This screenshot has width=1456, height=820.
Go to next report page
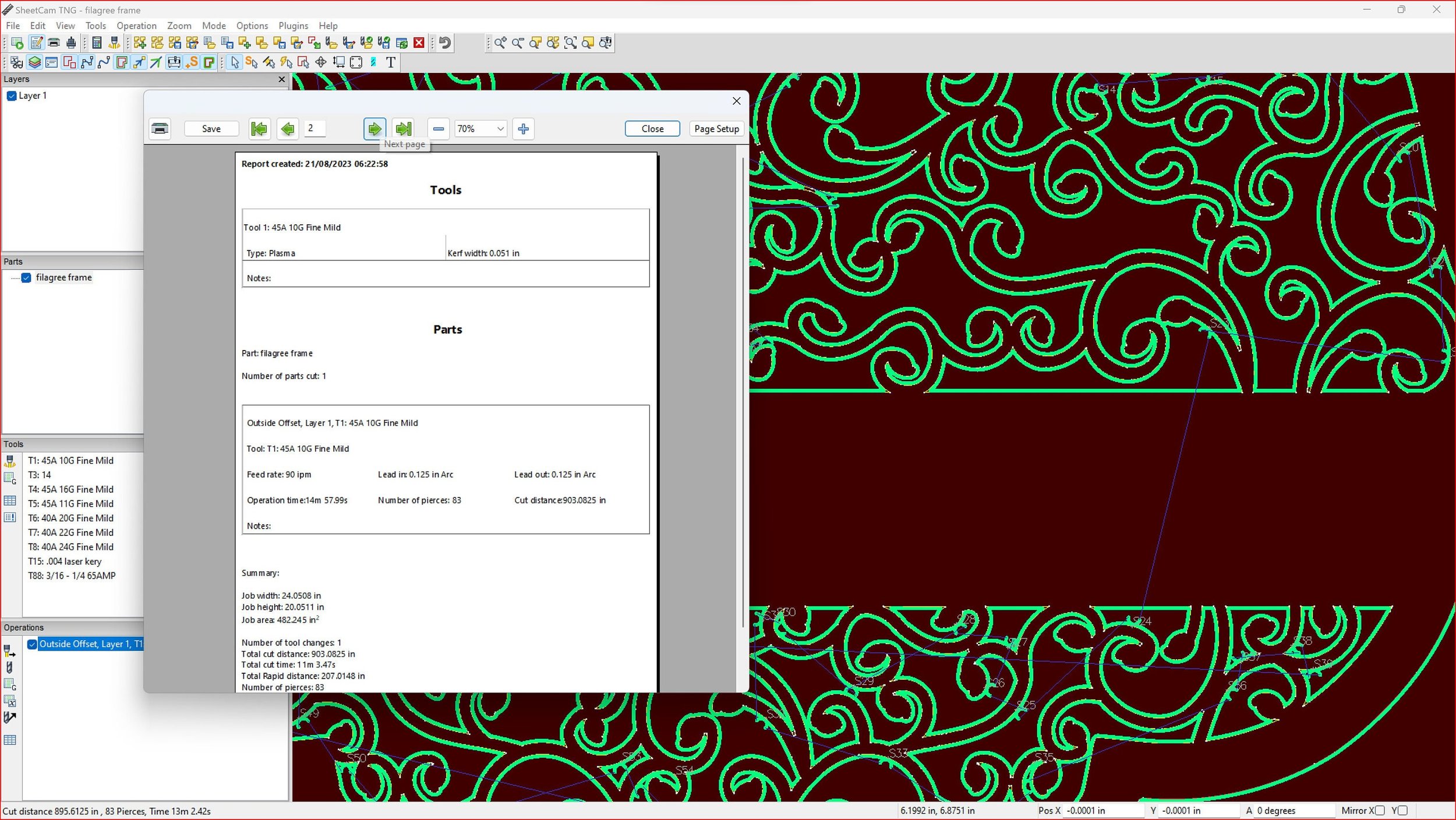pos(374,129)
